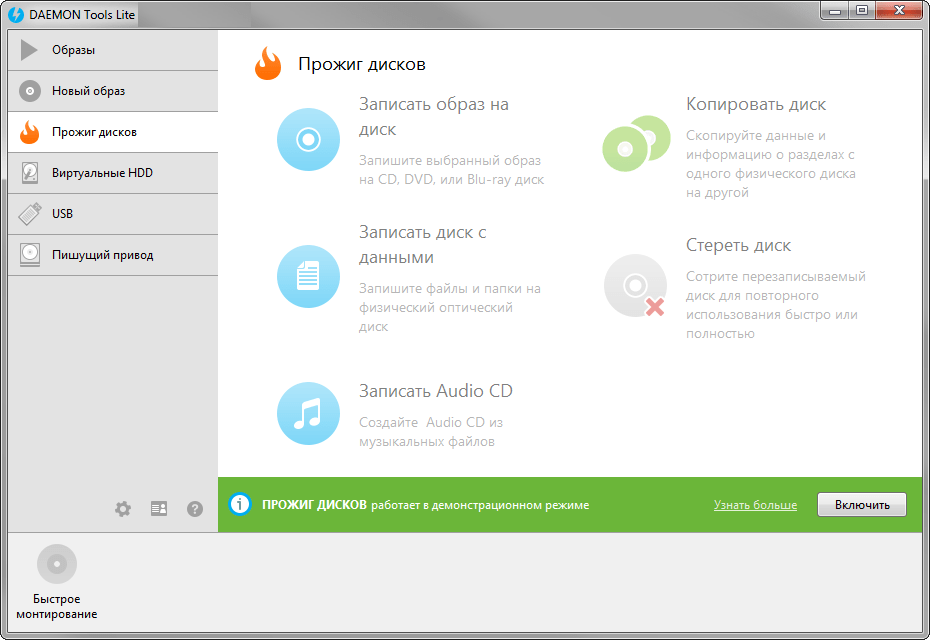Image resolution: width=930 pixels, height=640 pixels.
Task: Click text 'Создайте Audio CD из музыкальных файлов'
Action: (x=431, y=432)
